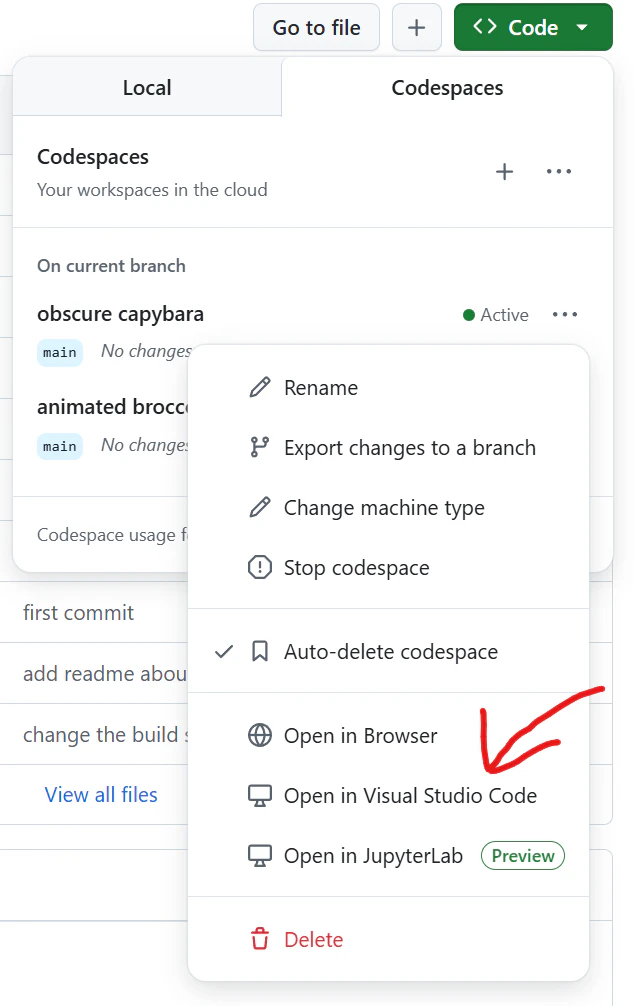
Task: Click the monitor icon for JupyterLab
Action: coord(259,855)
